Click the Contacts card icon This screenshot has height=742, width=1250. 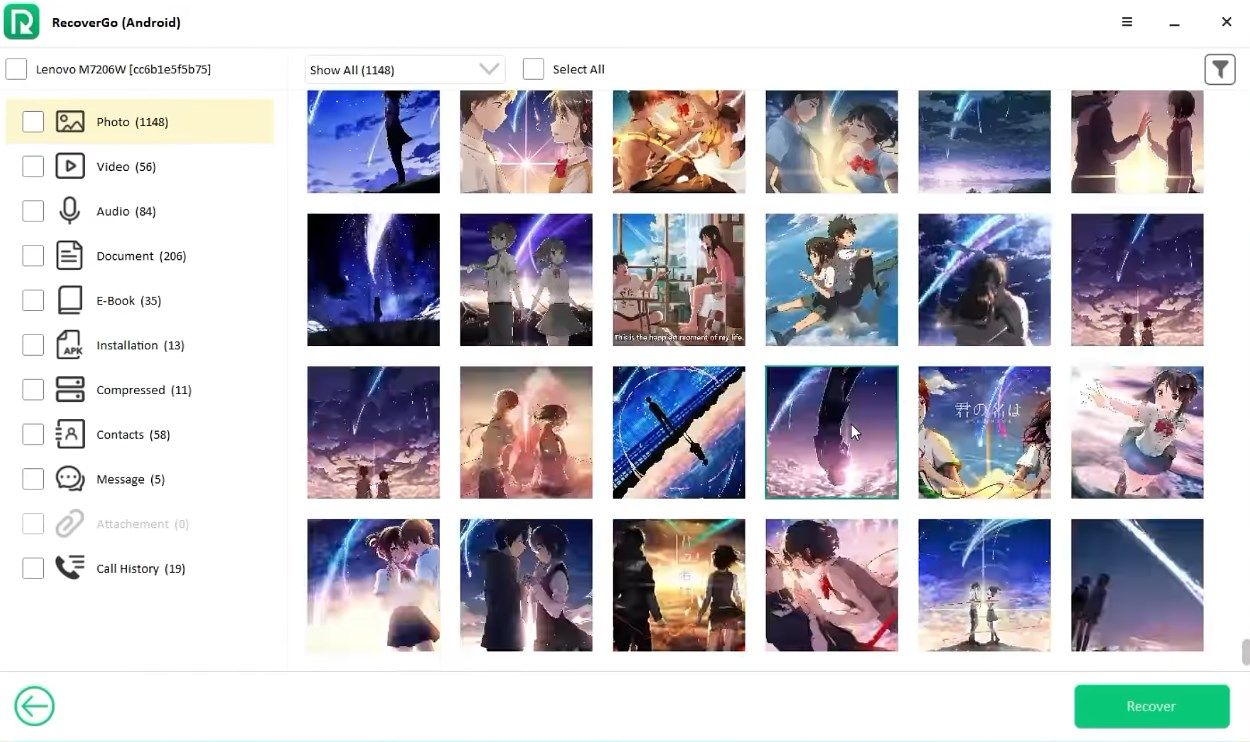click(70, 434)
